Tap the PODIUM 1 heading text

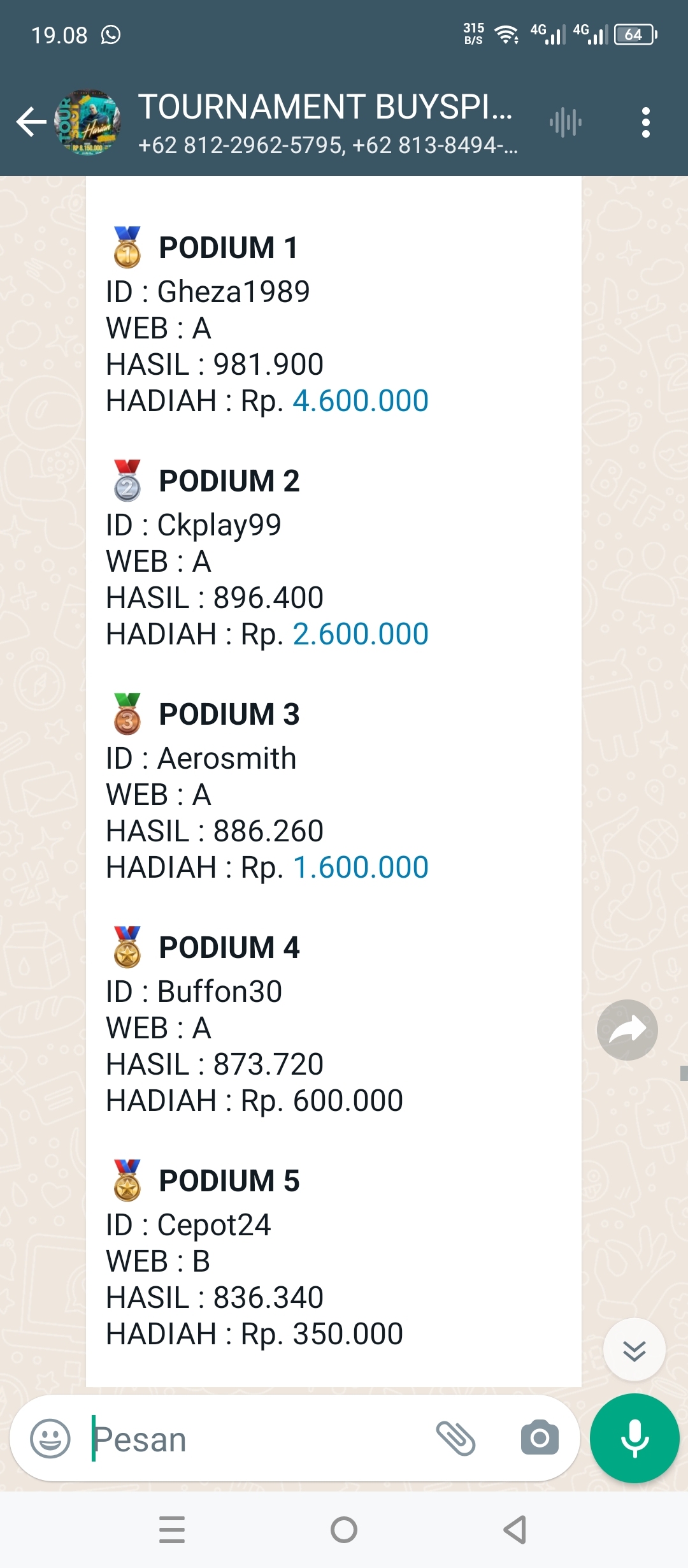click(x=228, y=248)
